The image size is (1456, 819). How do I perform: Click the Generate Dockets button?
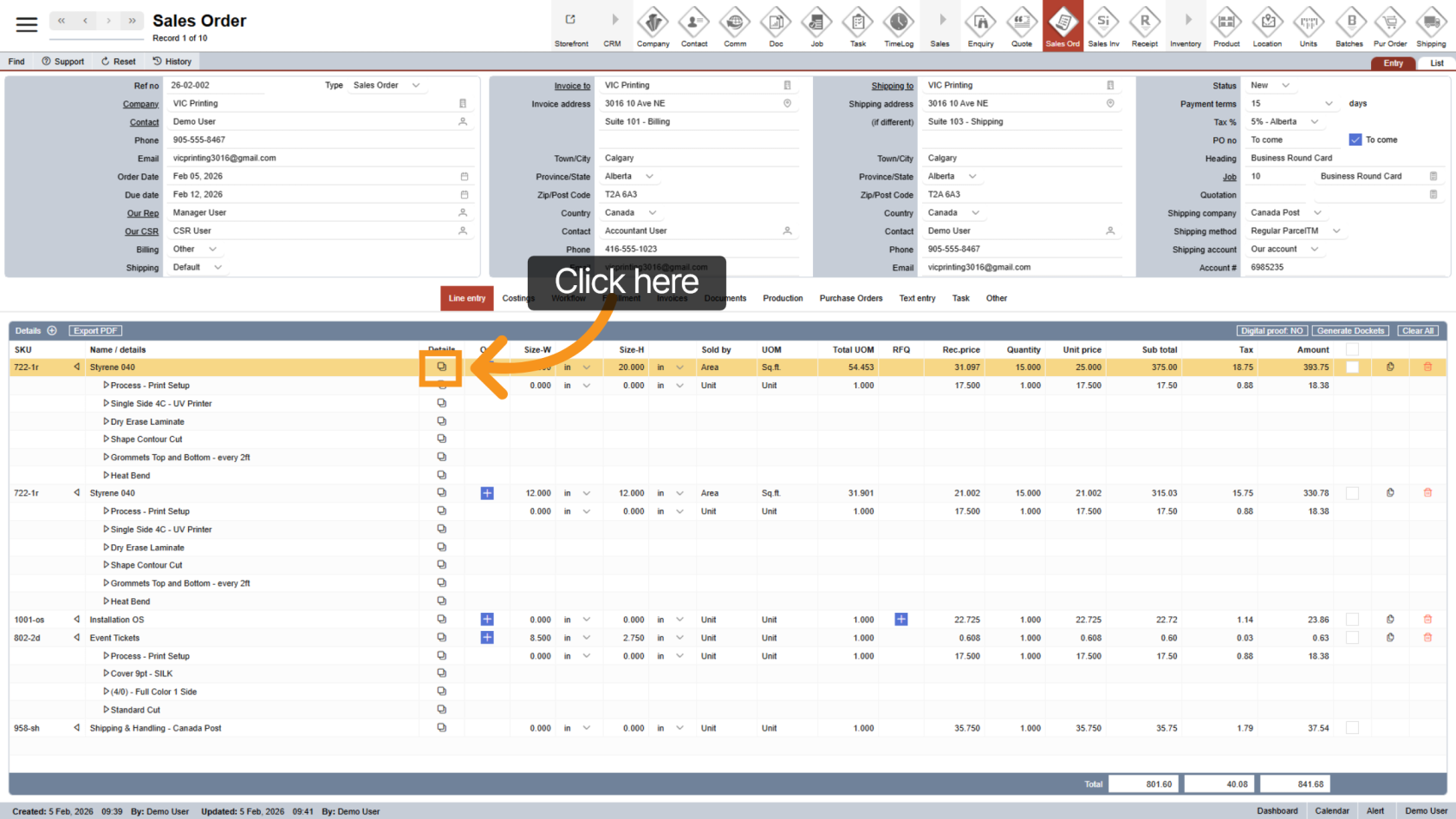1350,331
